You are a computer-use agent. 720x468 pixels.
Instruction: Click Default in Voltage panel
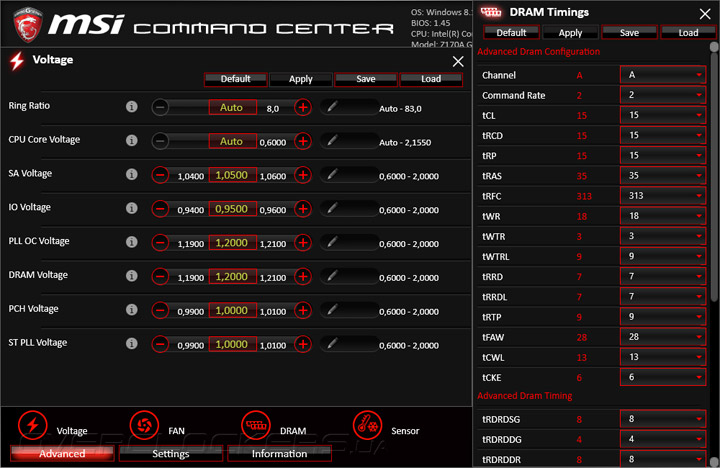(236, 79)
